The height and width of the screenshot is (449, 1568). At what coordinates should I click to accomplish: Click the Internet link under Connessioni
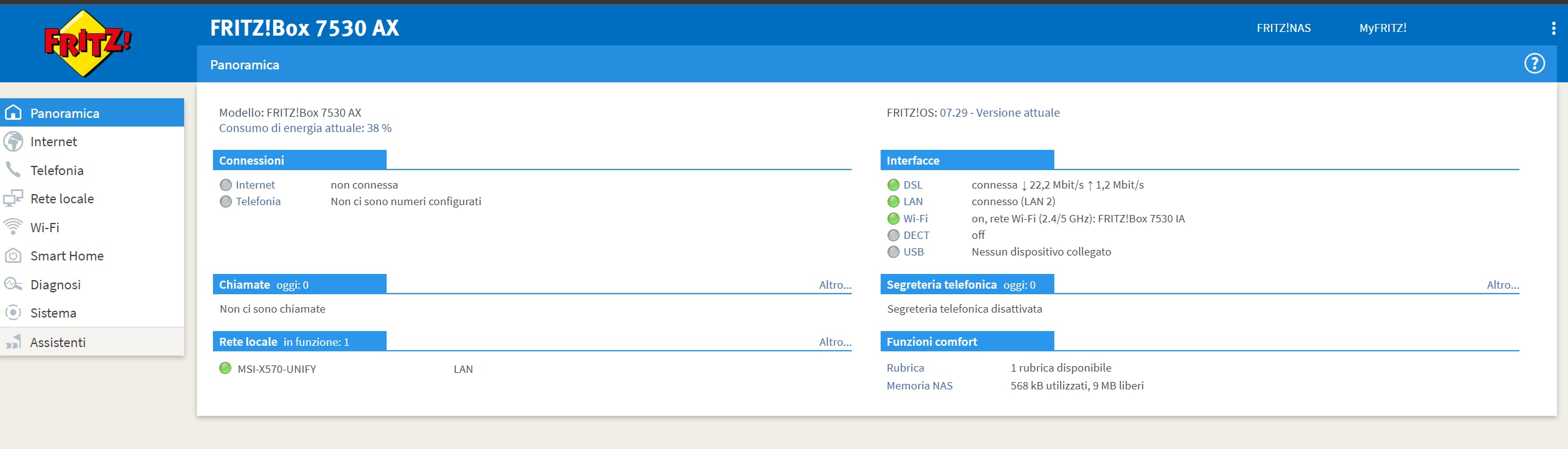(x=255, y=185)
